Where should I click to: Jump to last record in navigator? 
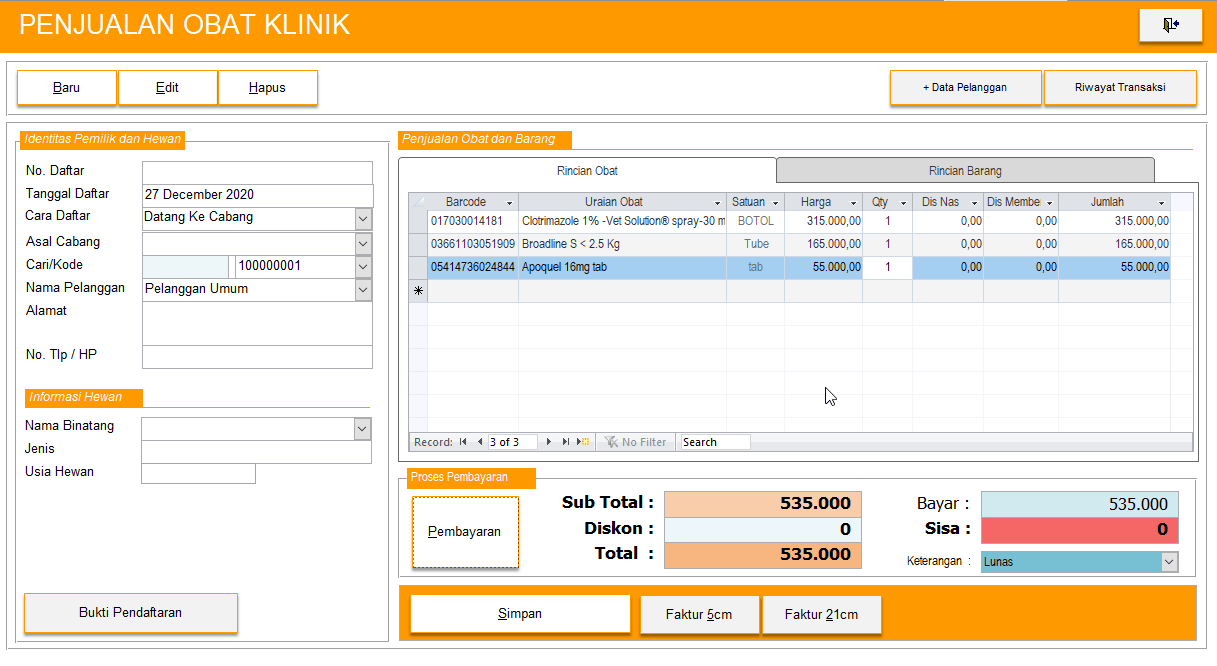[566, 442]
